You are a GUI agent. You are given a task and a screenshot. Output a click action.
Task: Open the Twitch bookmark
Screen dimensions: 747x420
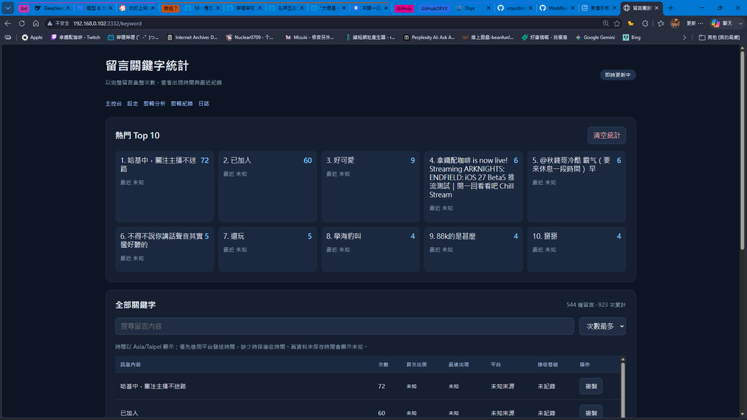click(x=75, y=37)
